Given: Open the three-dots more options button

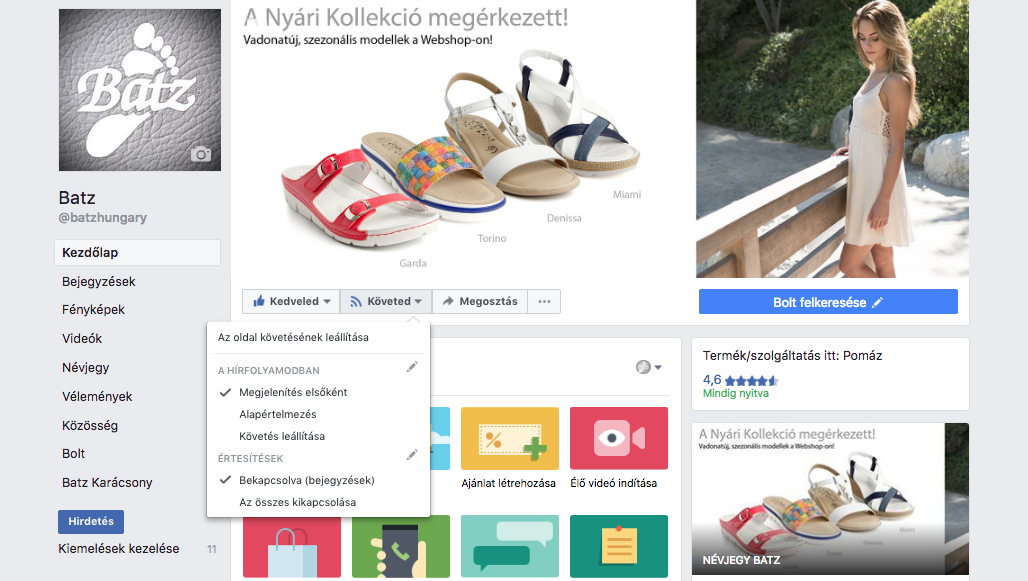Looking at the screenshot, I should coord(544,302).
